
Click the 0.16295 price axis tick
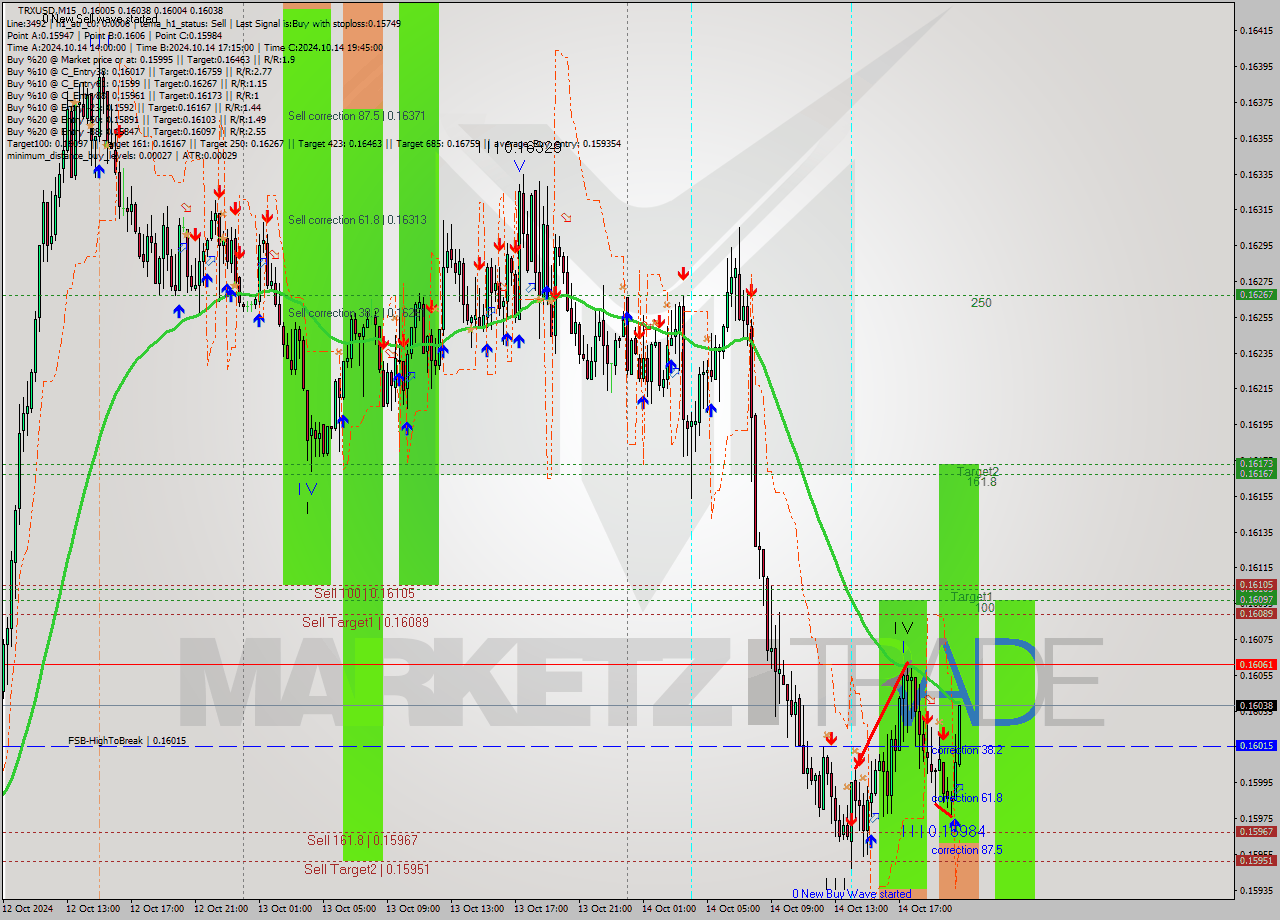coord(1256,245)
